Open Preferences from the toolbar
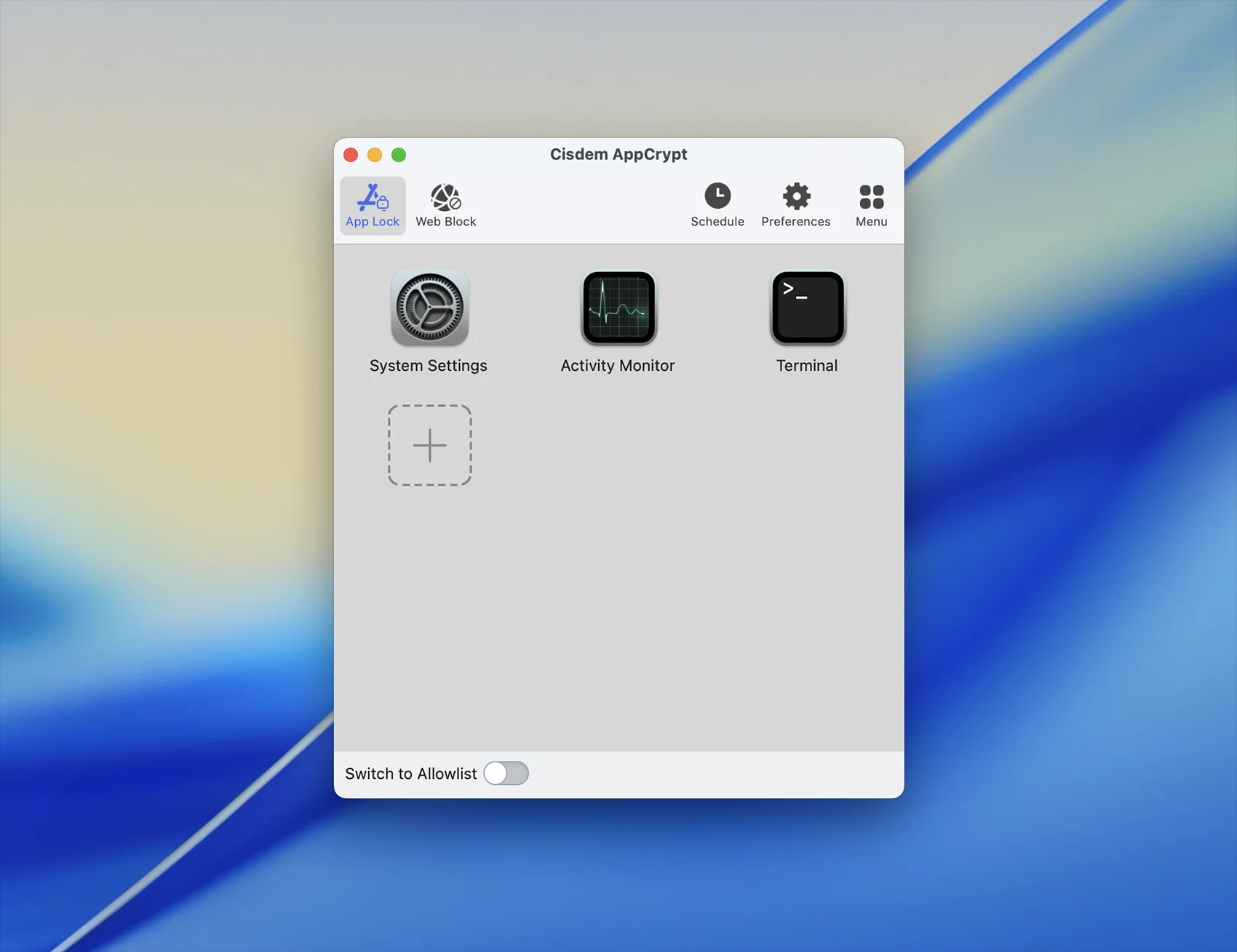 click(x=796, y=206)
